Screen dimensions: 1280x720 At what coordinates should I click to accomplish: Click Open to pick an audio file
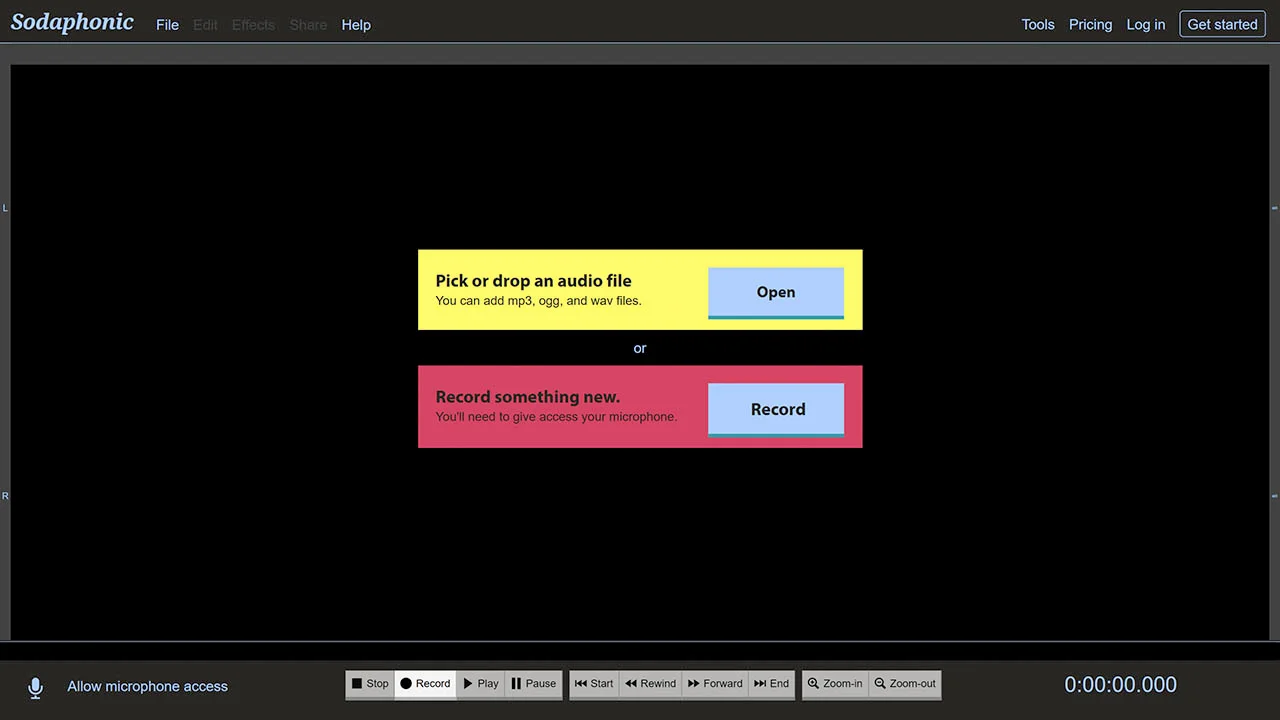776,292
